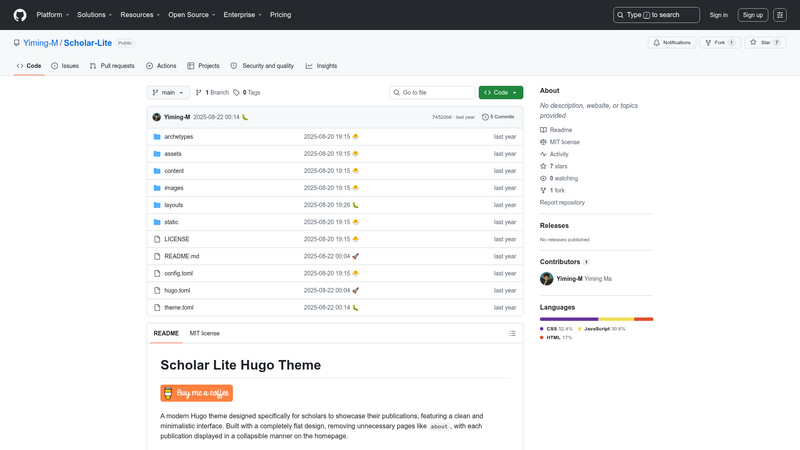The image size is (800, 450).
Task: Click the Buy me a coffee badge
Action: [196, 393]
